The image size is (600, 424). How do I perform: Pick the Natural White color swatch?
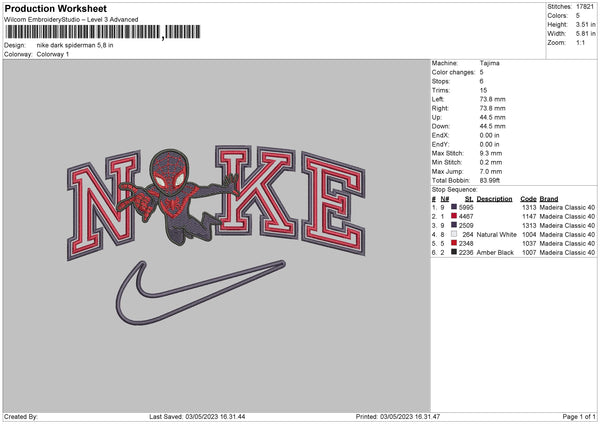(x=454, y=234)
